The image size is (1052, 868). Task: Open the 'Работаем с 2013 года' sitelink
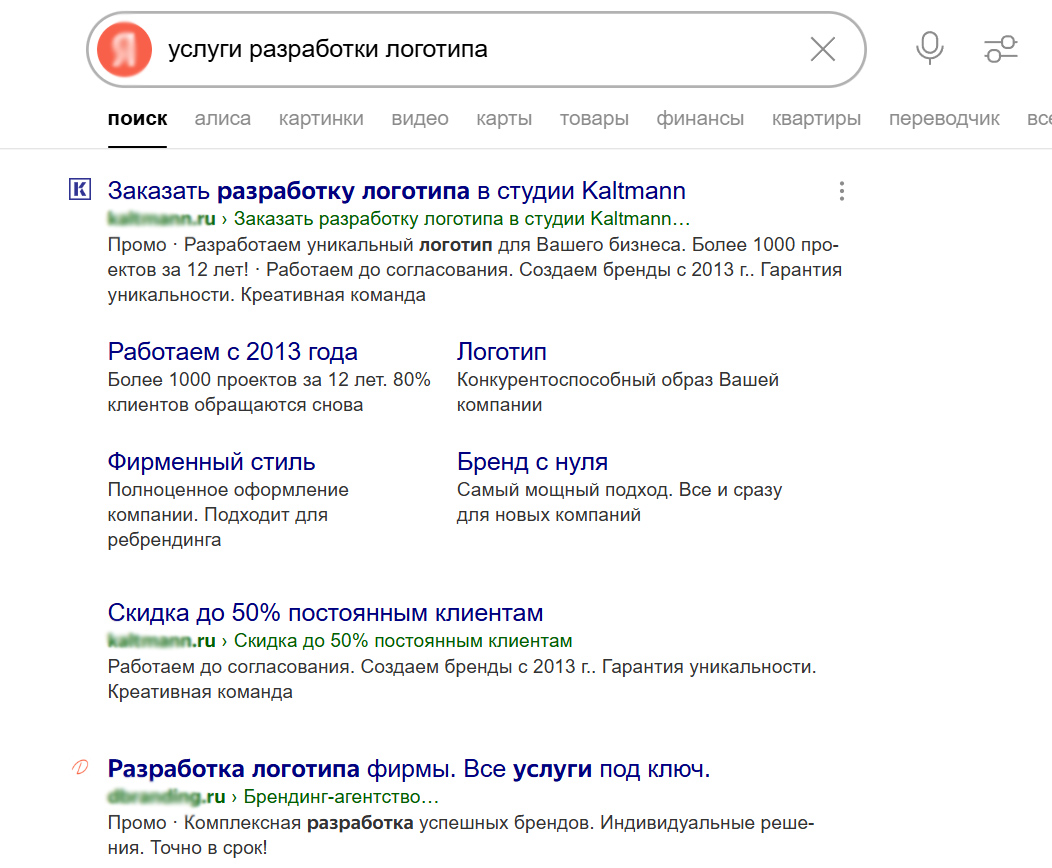[232, 352]
